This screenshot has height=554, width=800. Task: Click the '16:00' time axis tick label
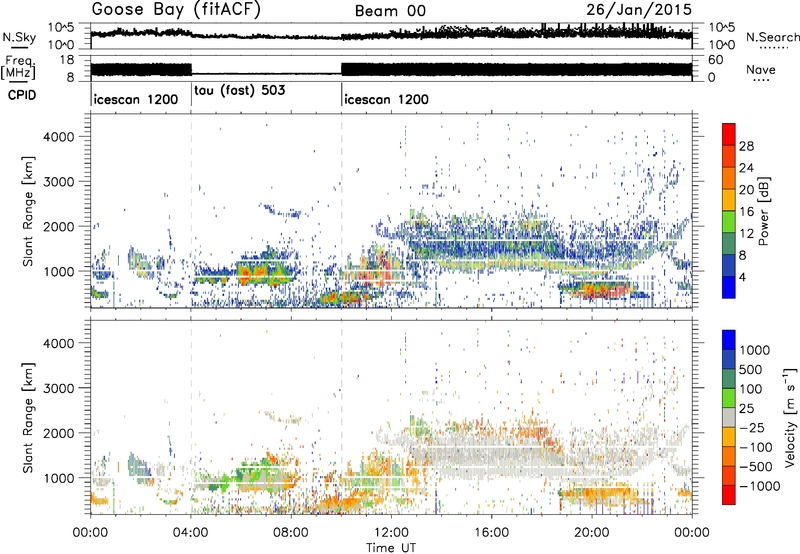(491, 533)
